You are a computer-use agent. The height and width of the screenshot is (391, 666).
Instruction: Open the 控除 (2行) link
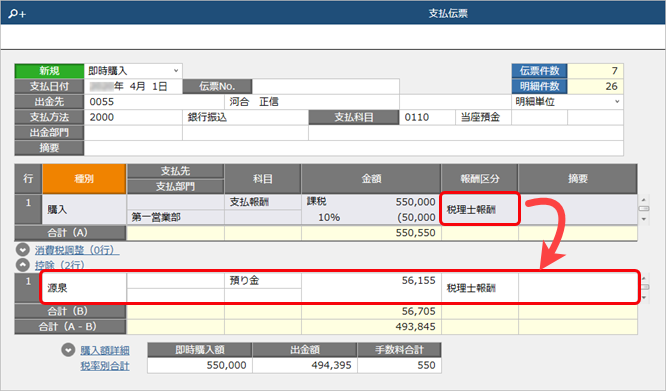(x=59, y=265)
